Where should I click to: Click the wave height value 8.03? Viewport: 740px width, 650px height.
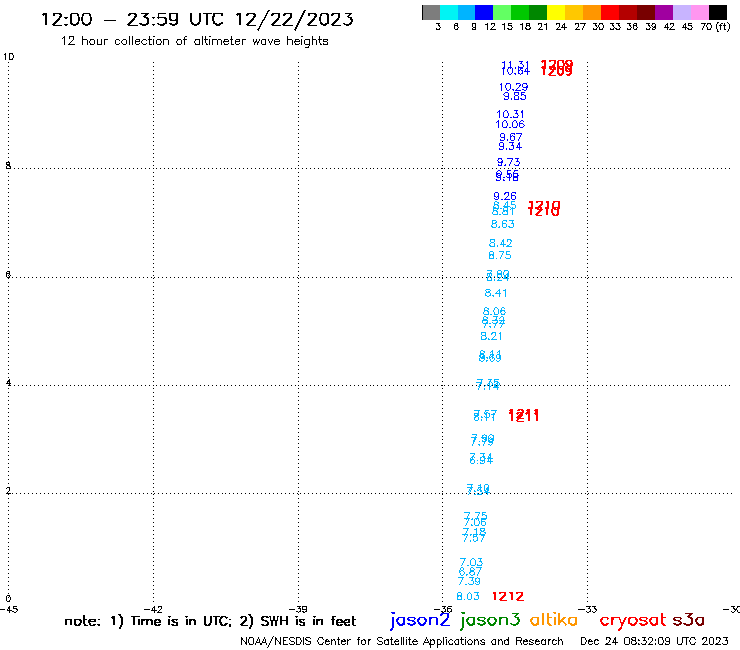468,596
